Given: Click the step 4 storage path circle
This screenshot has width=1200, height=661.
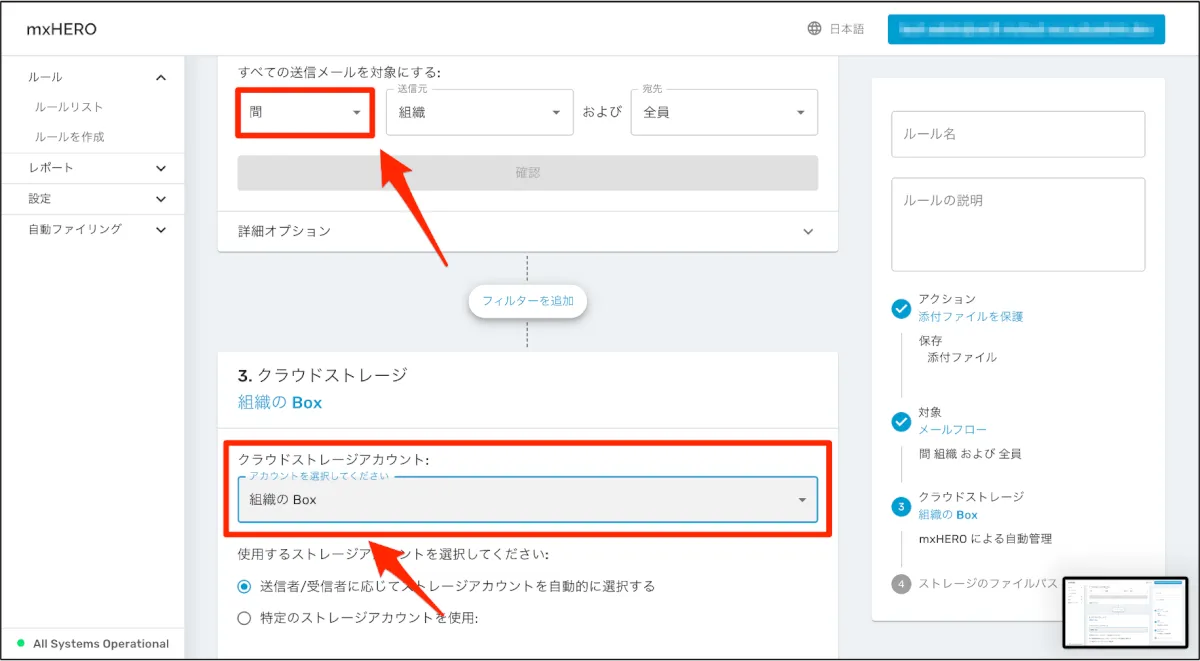Looking at the screenshot, I should pyautogui.click(x=901, y=583).
